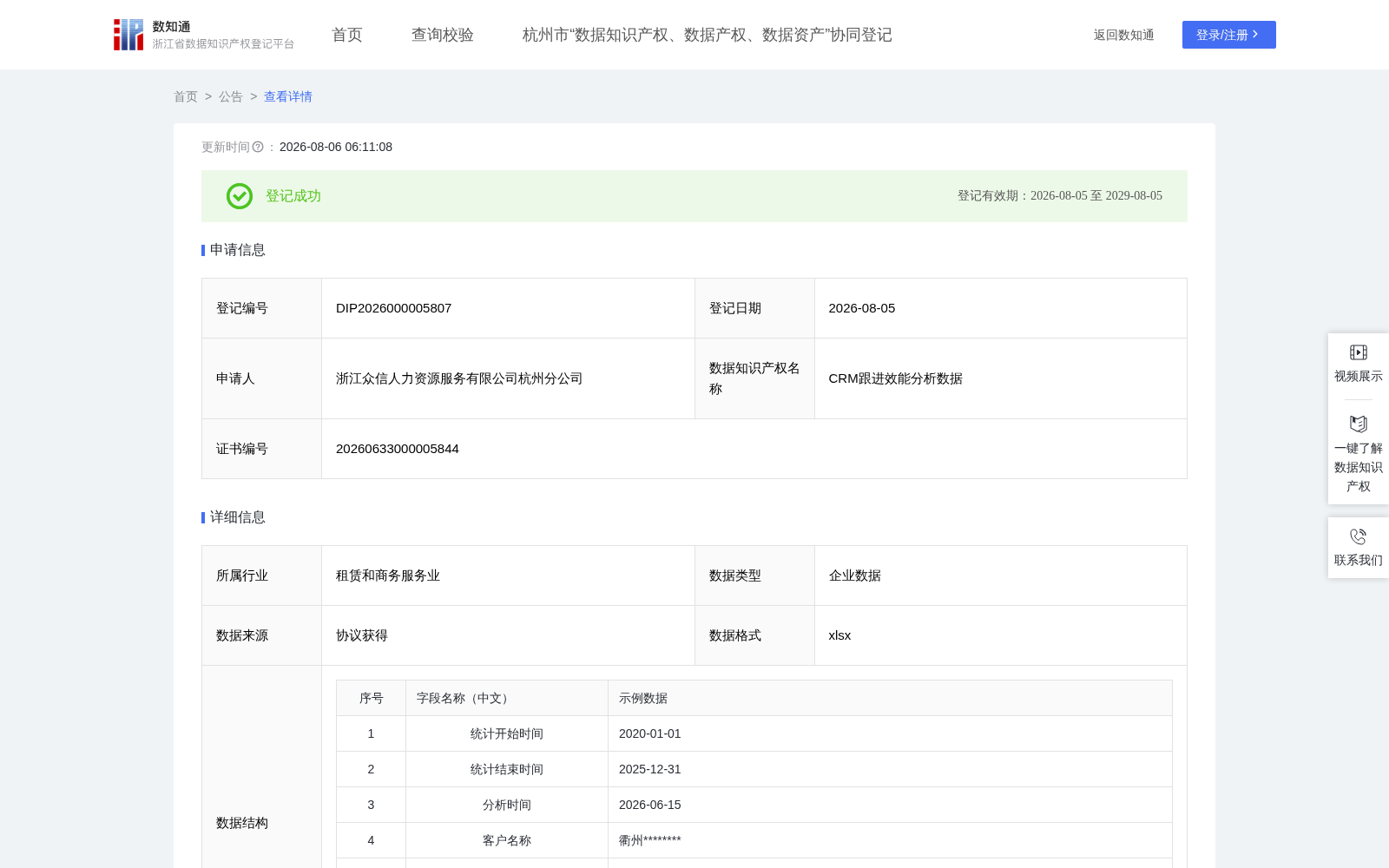Click the 序号 column header
The height and width of the screenshot is (868, 1389).
[372, 698]
